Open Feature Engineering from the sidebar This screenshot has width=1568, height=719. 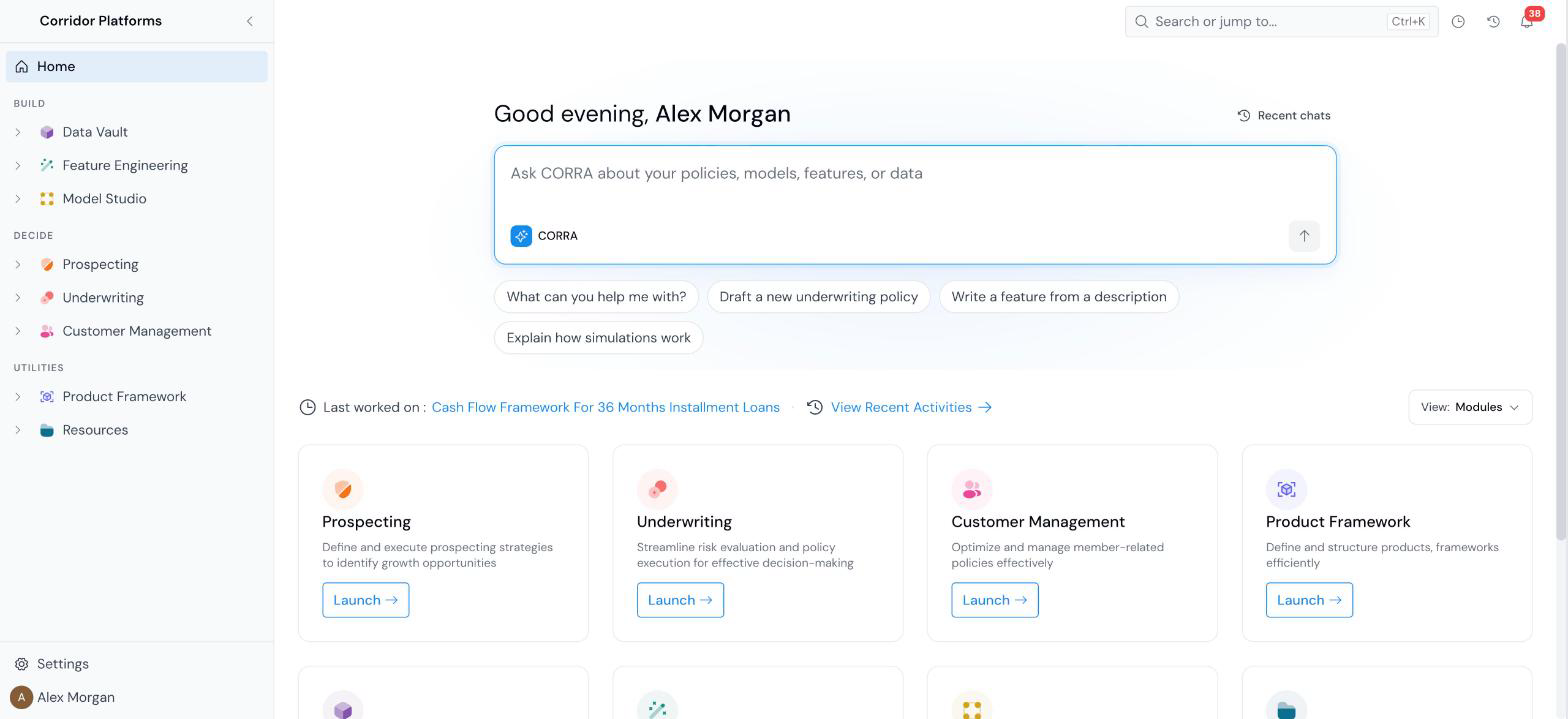125,165
